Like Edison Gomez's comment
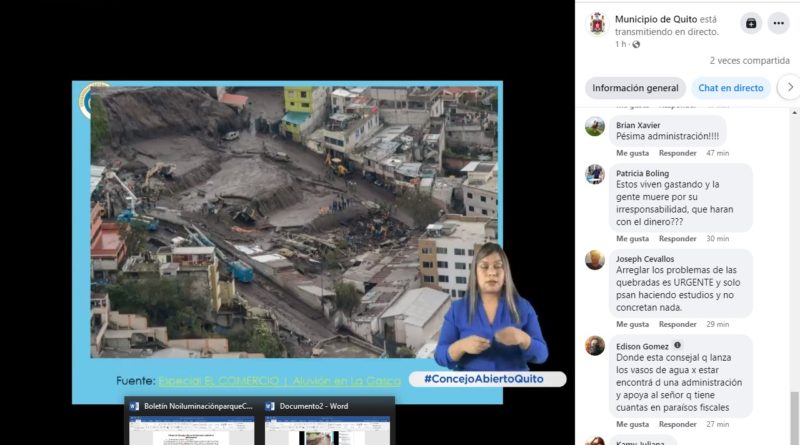 click(x=632, y=425)
